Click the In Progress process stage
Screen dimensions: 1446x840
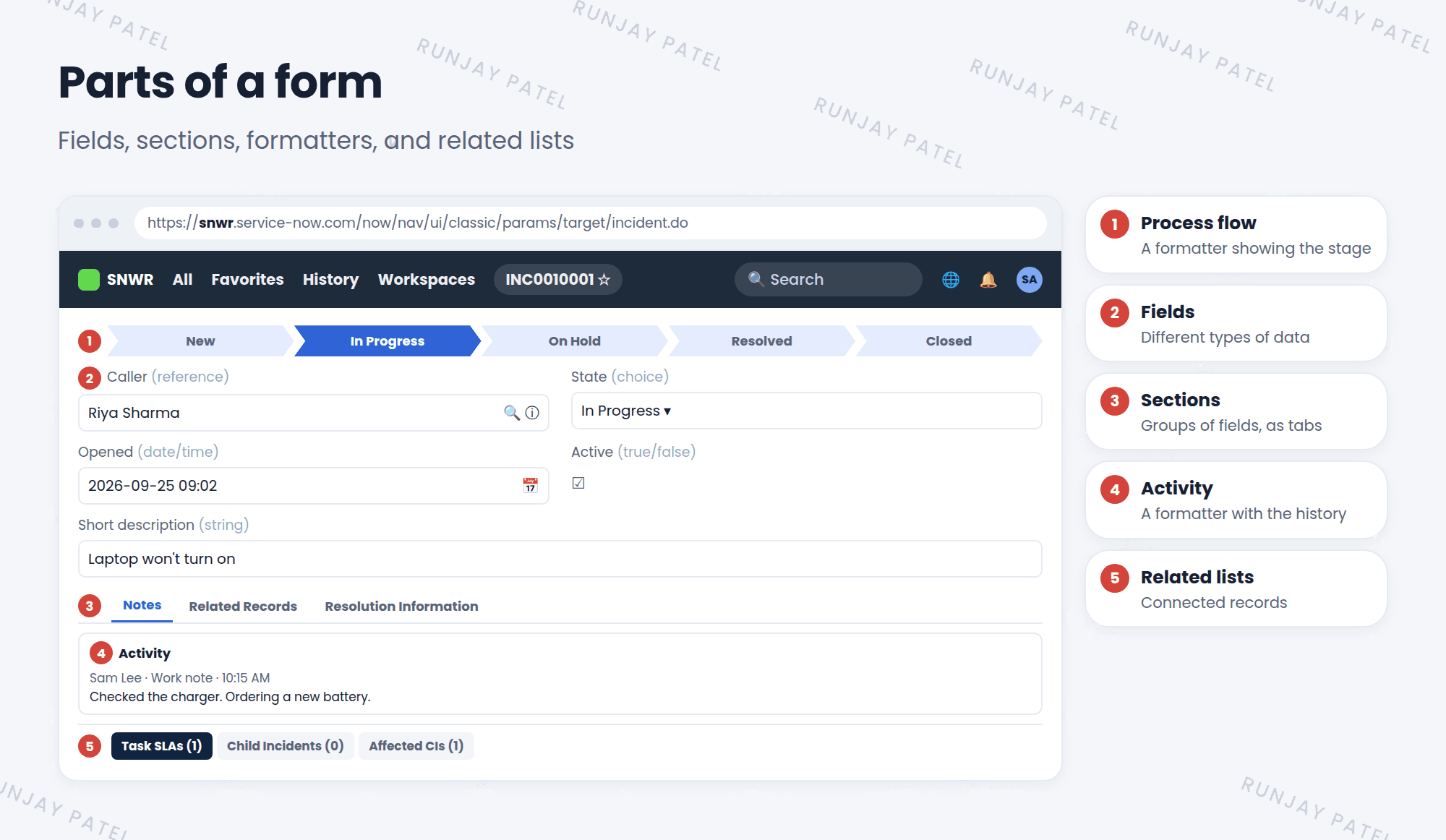387,341
